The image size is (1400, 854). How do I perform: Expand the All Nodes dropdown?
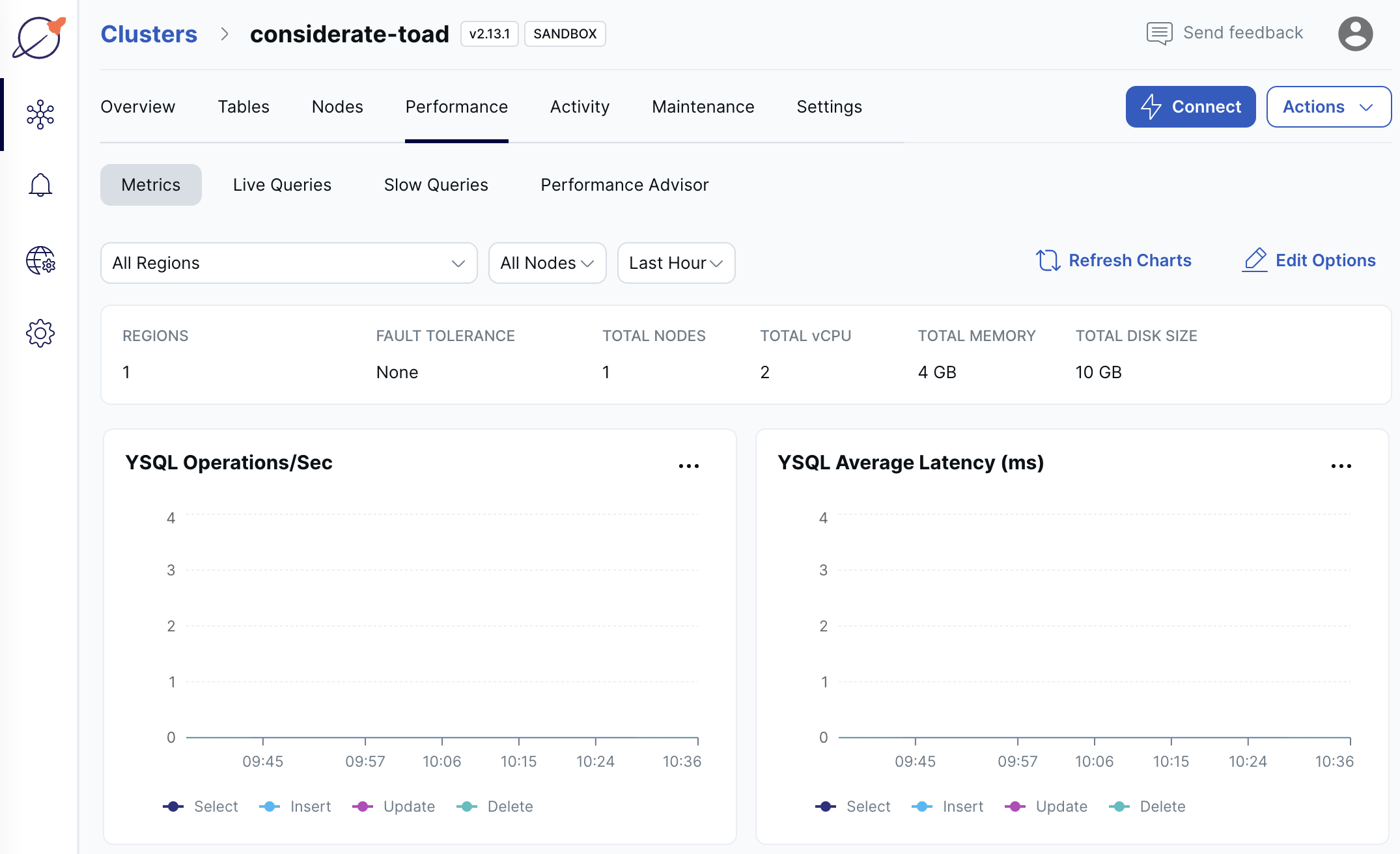[548, 263]
